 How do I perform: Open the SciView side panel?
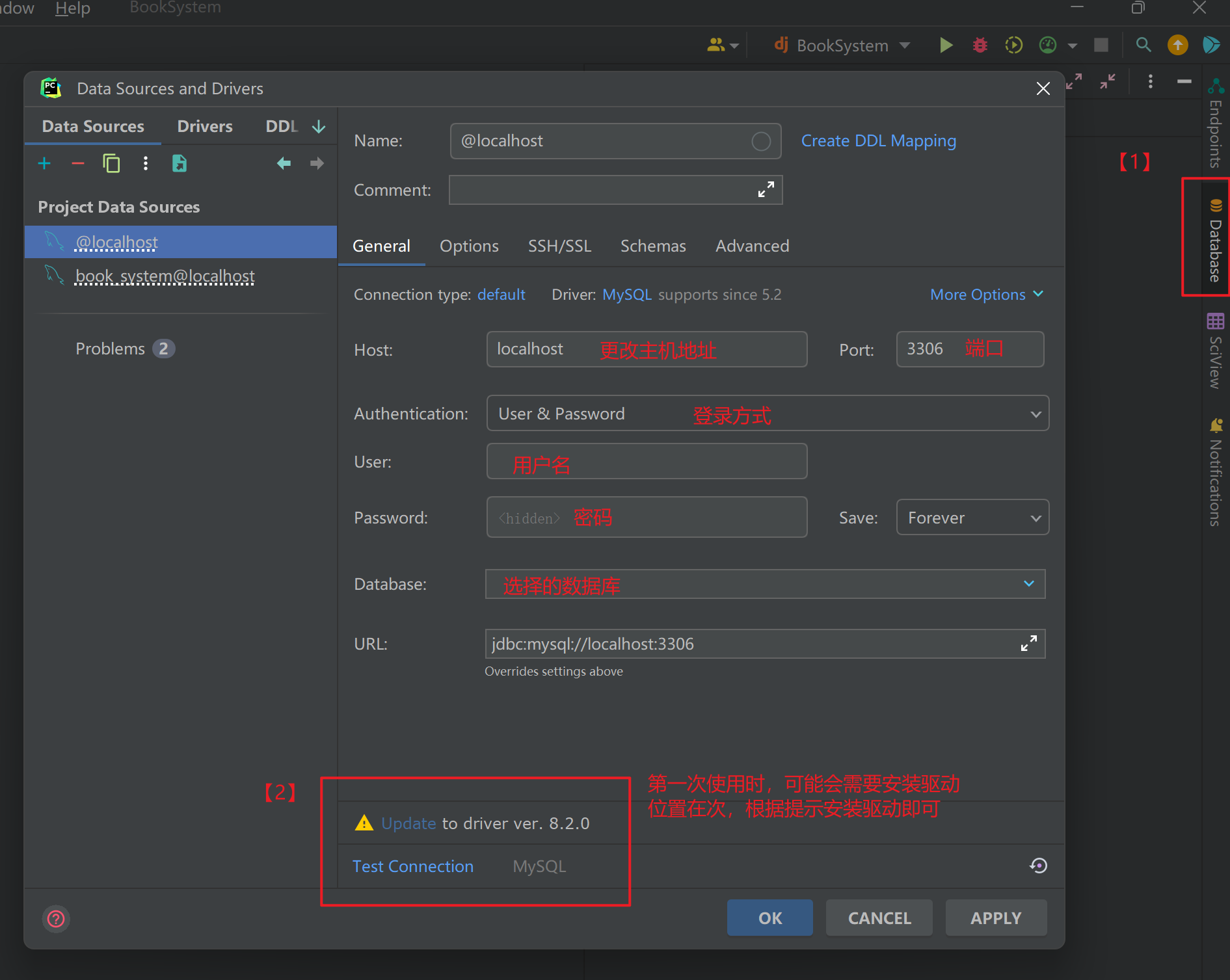[1215, 351]
